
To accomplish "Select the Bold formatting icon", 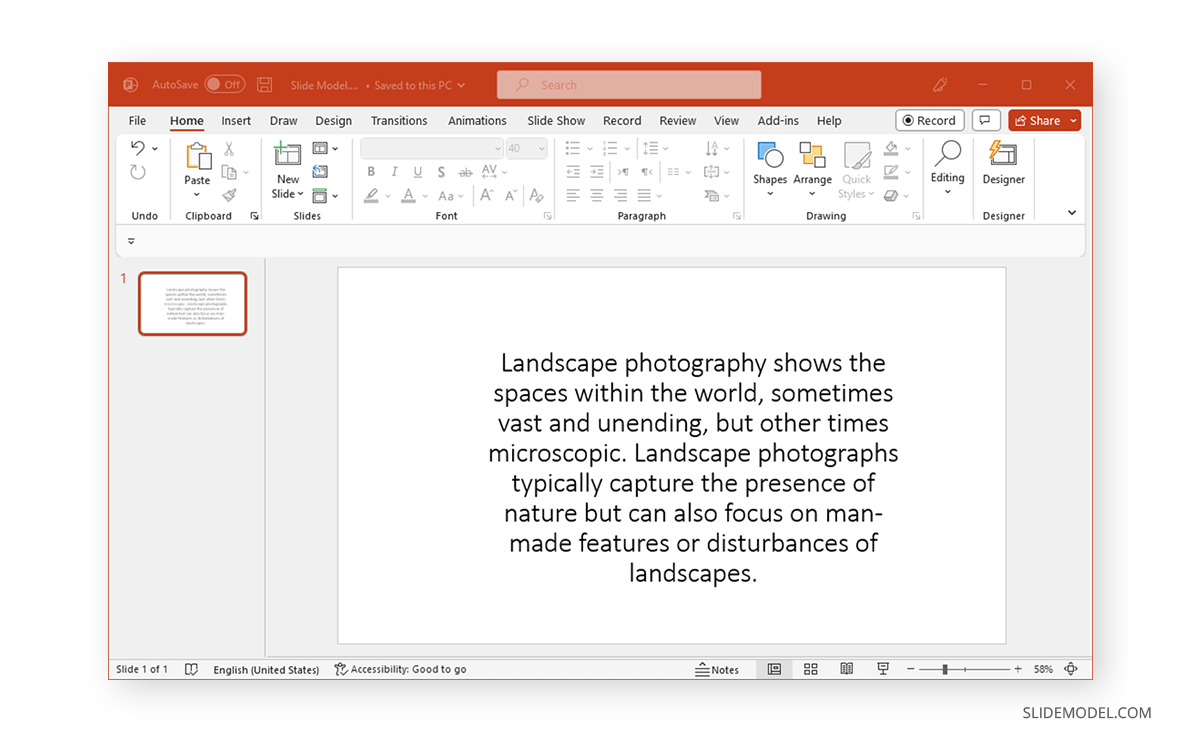I will (x=371, y=171).
